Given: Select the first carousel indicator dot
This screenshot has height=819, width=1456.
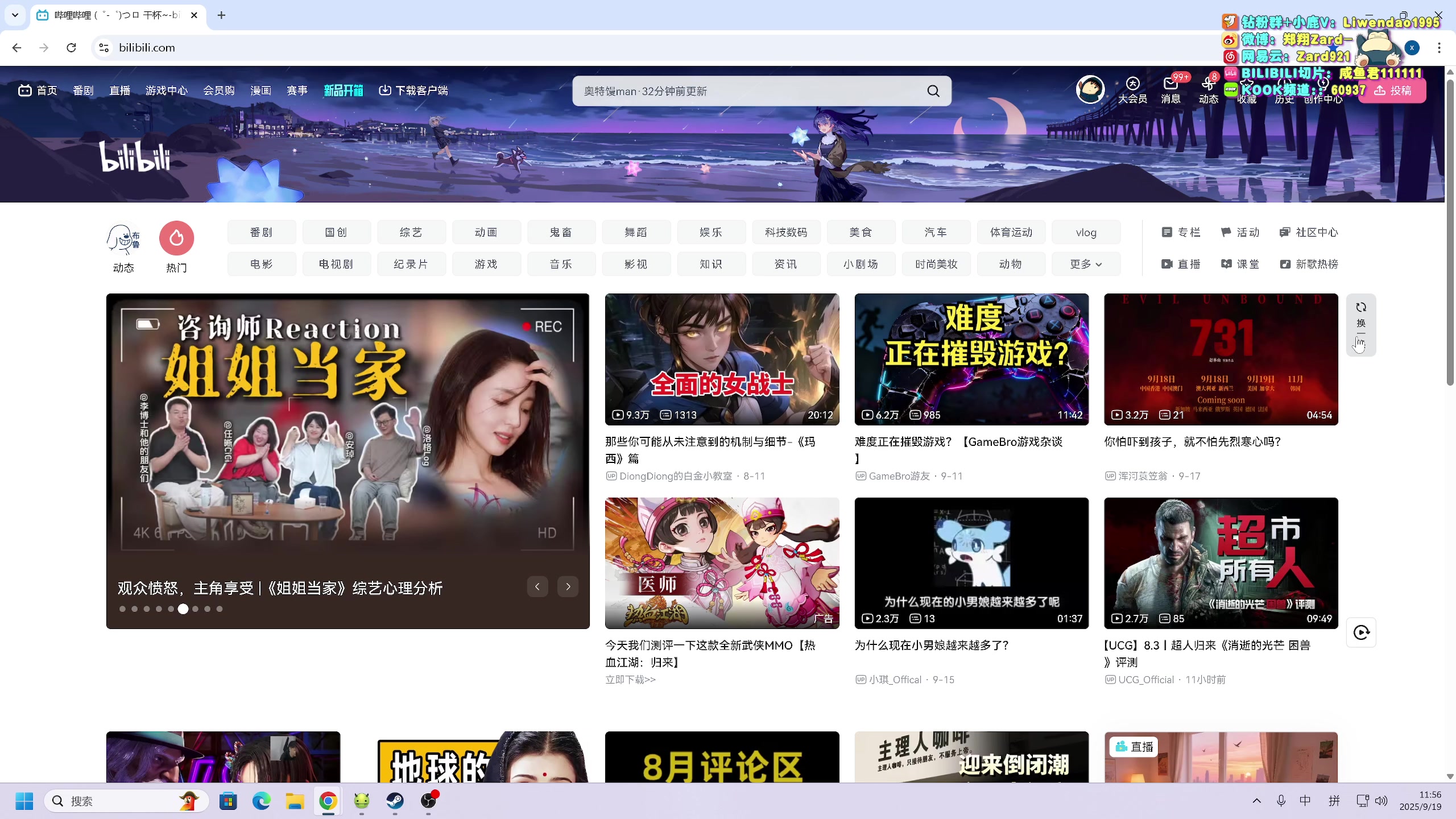Looking at the screenshot, I should click(x=122, y=609).
